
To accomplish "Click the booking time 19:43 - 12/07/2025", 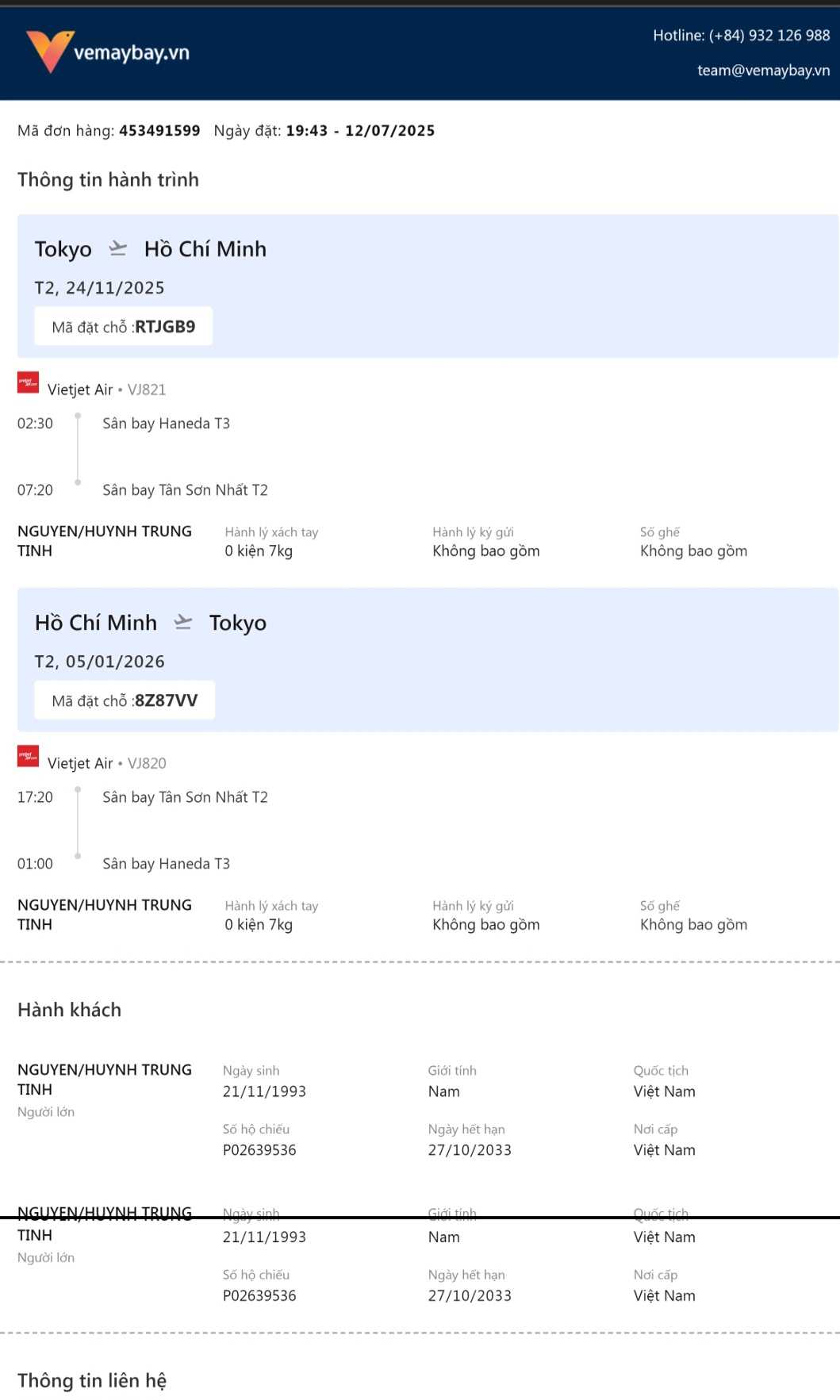I will (360, 131).
